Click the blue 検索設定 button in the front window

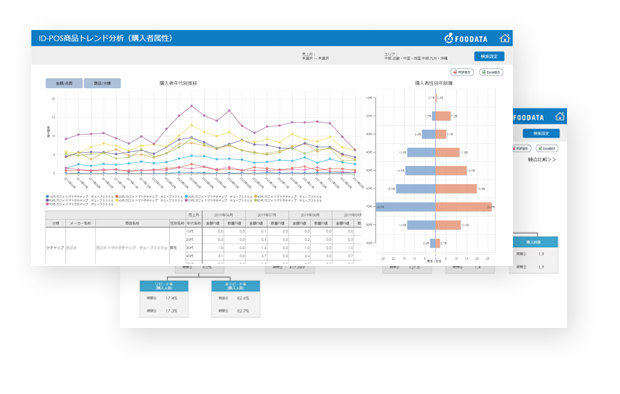coord(489,57)
